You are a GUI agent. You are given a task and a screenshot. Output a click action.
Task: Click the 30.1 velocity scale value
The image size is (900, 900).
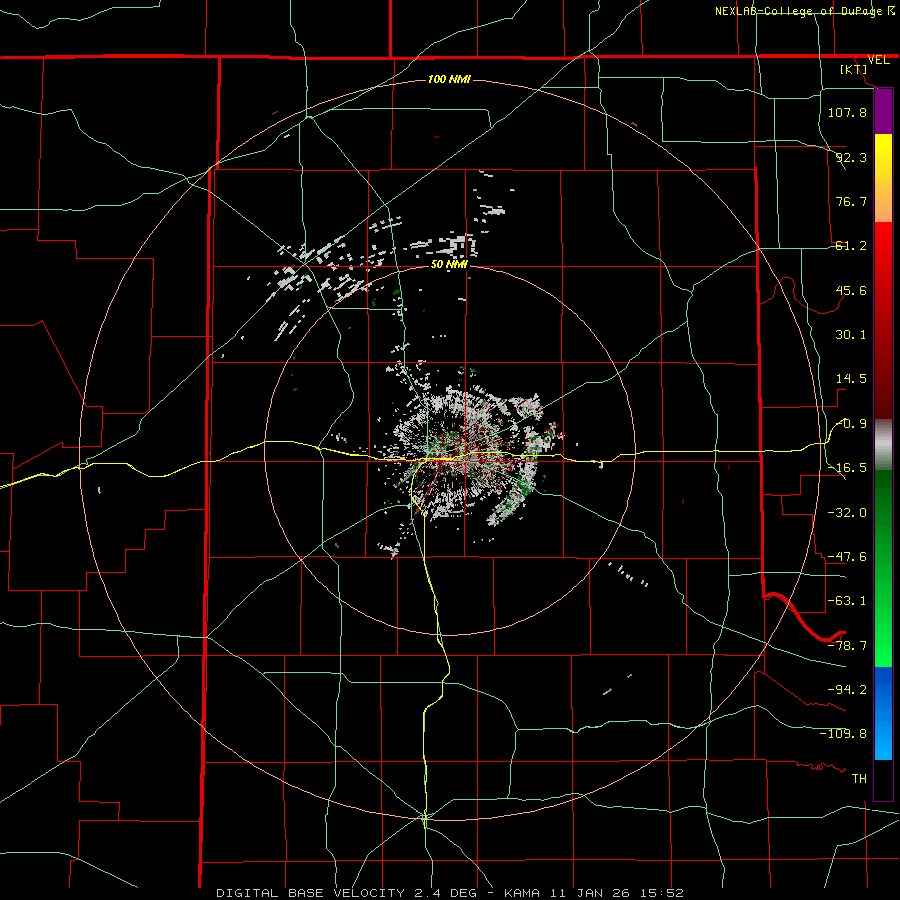tap(851, 335)
